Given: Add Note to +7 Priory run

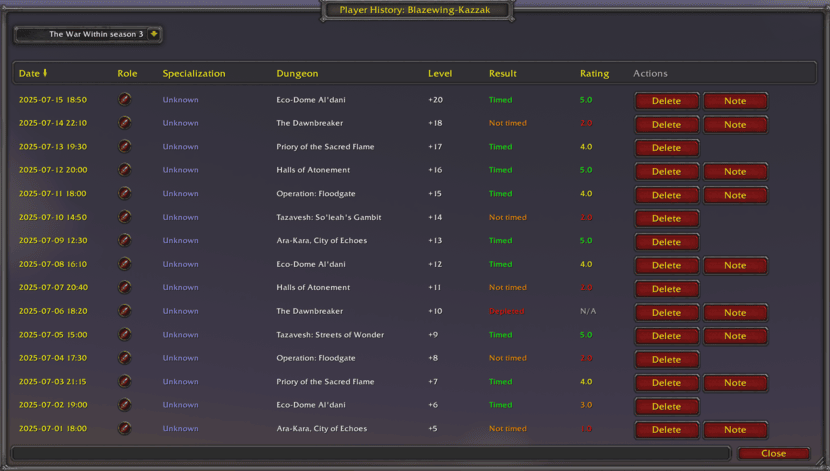Looking at the screenshot, I should coord(735,383).
